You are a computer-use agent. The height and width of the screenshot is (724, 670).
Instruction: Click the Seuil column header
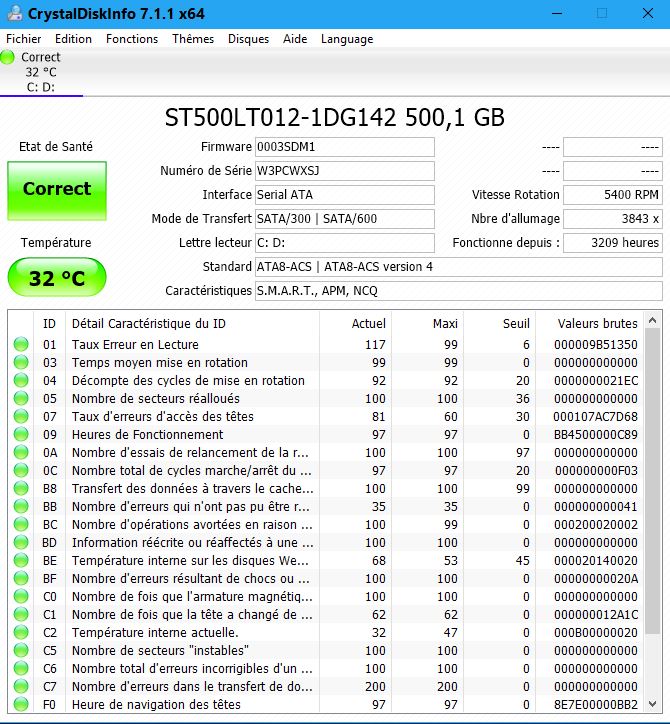click(500, 324)
